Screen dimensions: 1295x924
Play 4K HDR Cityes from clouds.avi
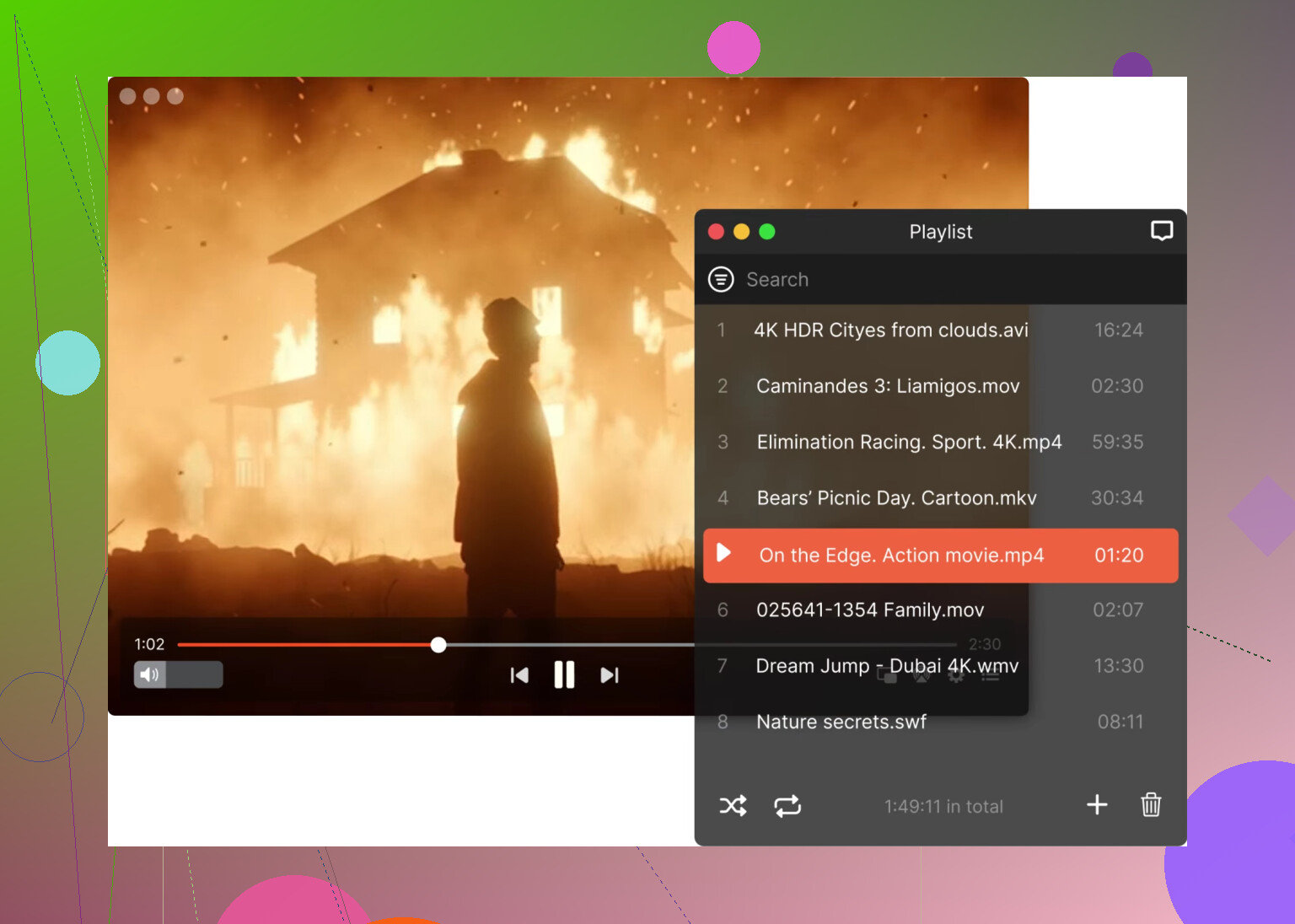point(890,330)
